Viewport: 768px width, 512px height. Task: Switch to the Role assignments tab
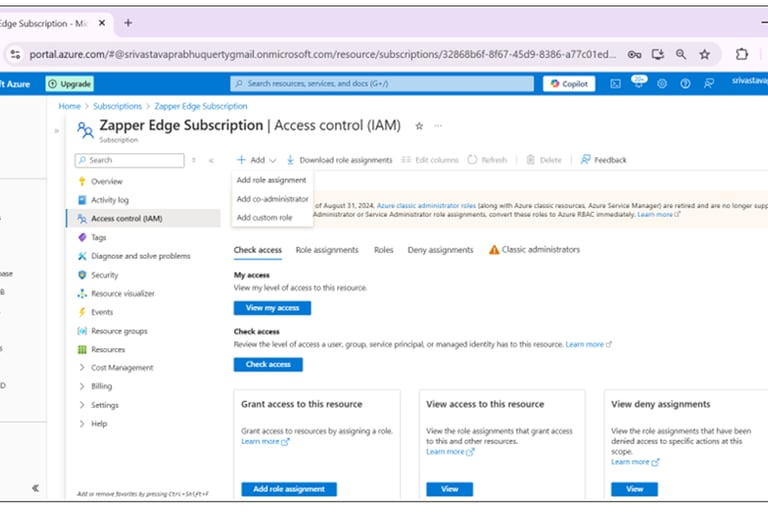(327, 249)
